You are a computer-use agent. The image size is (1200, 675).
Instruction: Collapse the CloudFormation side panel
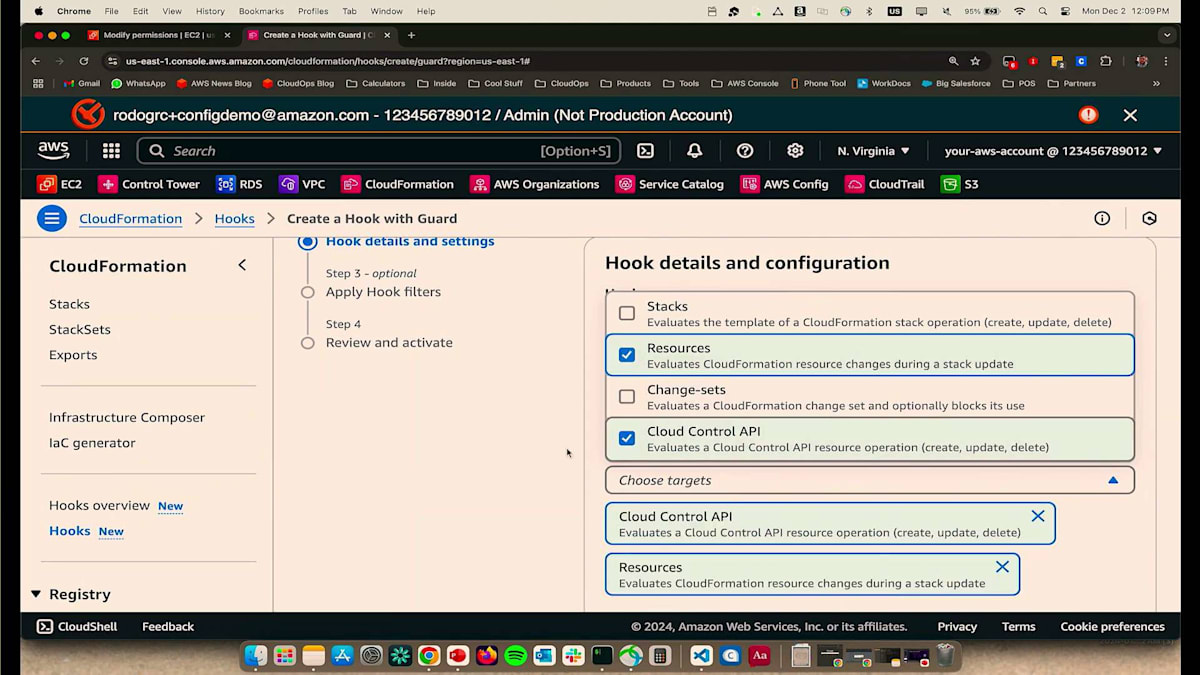(242, 265)
